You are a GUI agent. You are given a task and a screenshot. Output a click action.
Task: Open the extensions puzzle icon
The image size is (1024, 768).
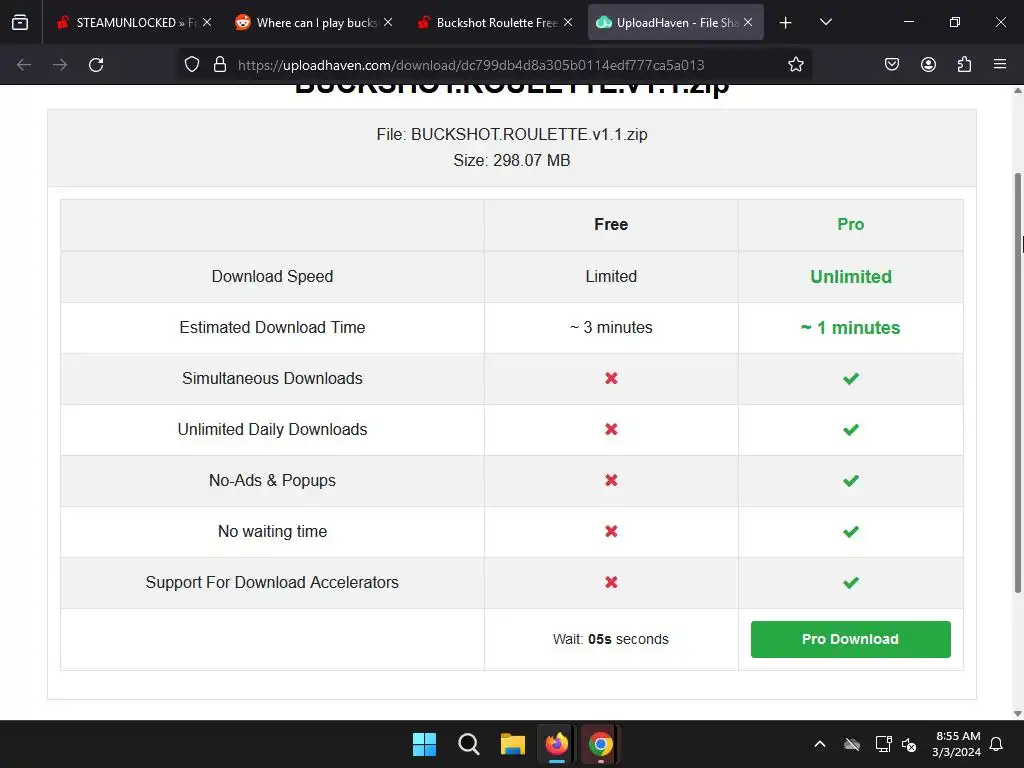point(964,65)
